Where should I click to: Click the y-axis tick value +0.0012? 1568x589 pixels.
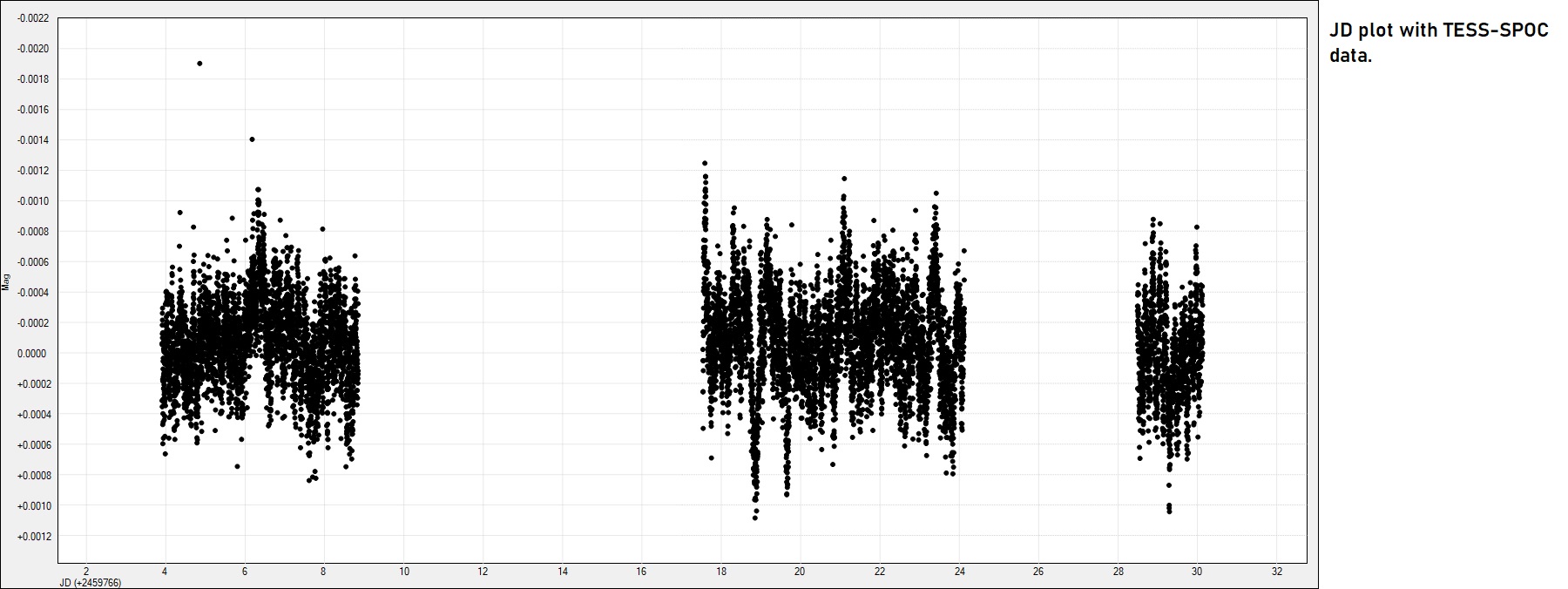point(33,537)
